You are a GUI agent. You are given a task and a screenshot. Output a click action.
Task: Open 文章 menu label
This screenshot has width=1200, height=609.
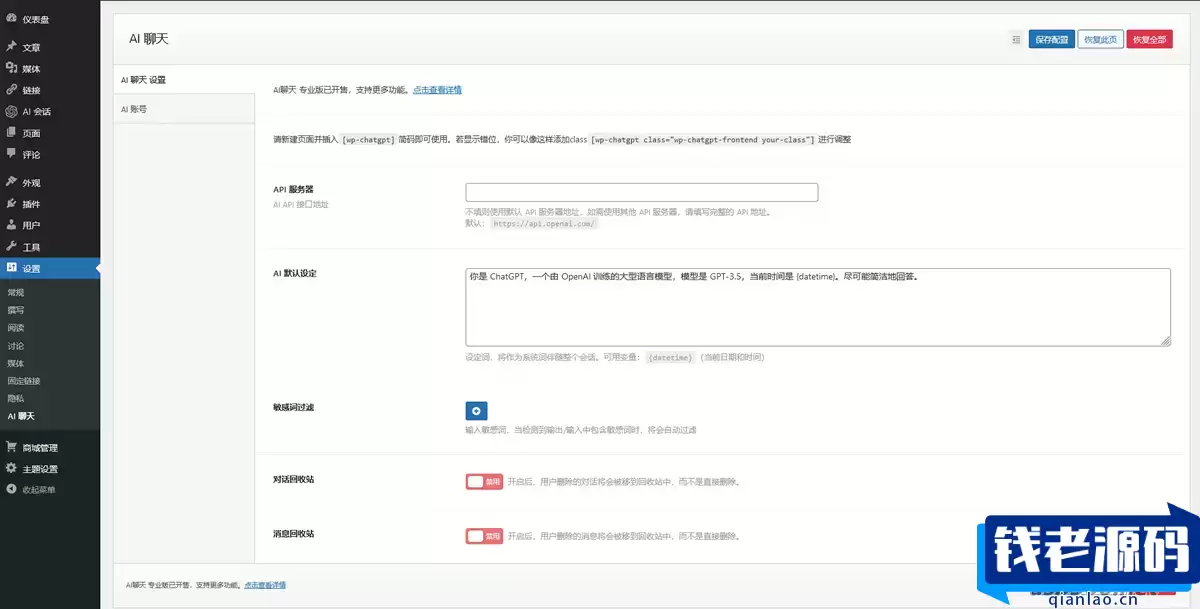pyautogui.click(x=32, y=48)
